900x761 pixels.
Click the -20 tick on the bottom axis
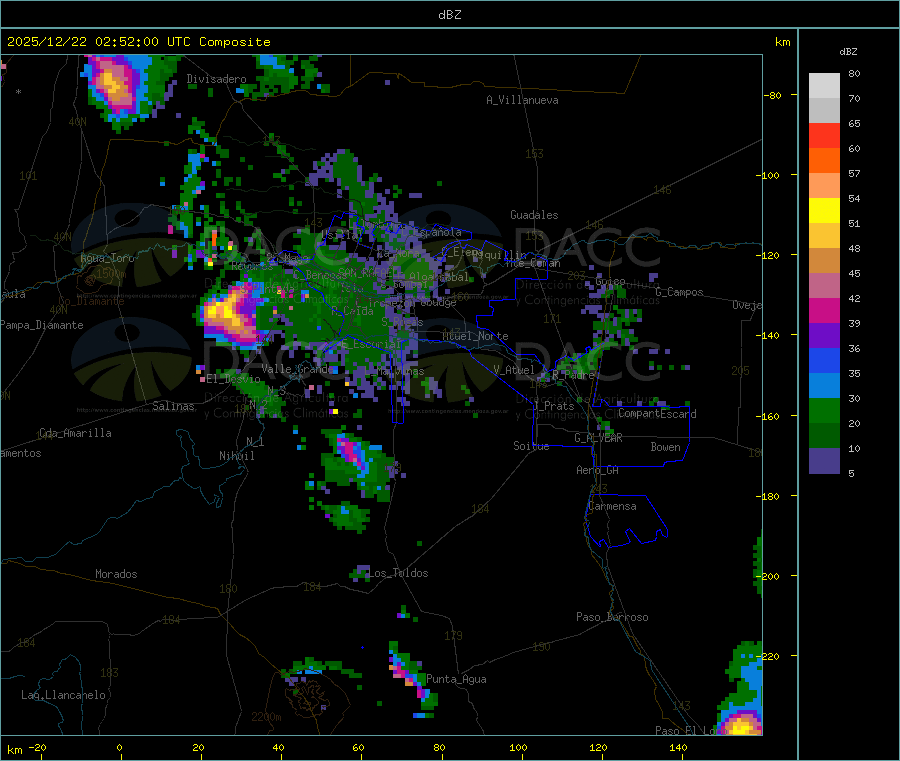[38, 747]
